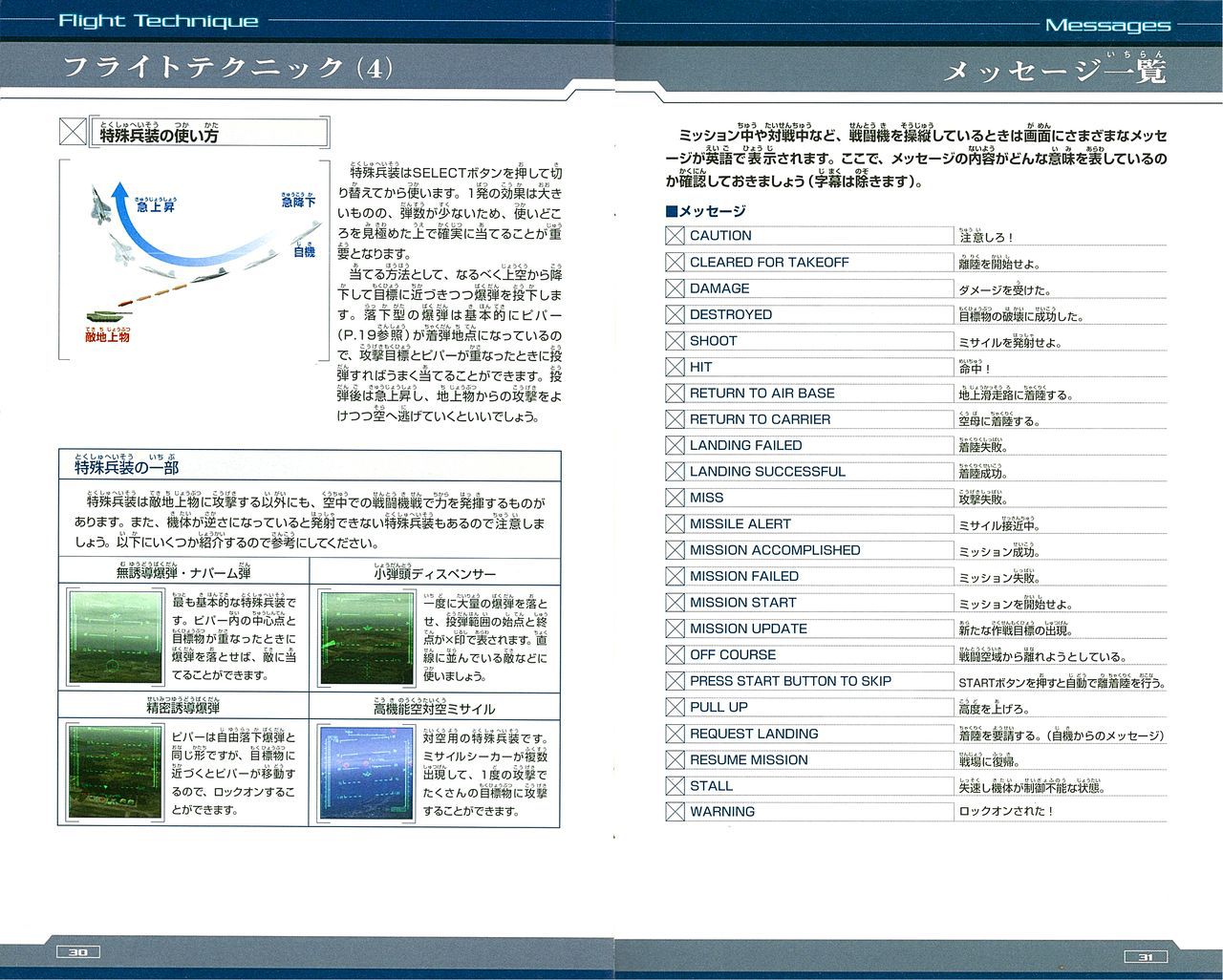Click the crossed-box icon beside OFF COURSE
1223x980 pixels.
point(675,654)
